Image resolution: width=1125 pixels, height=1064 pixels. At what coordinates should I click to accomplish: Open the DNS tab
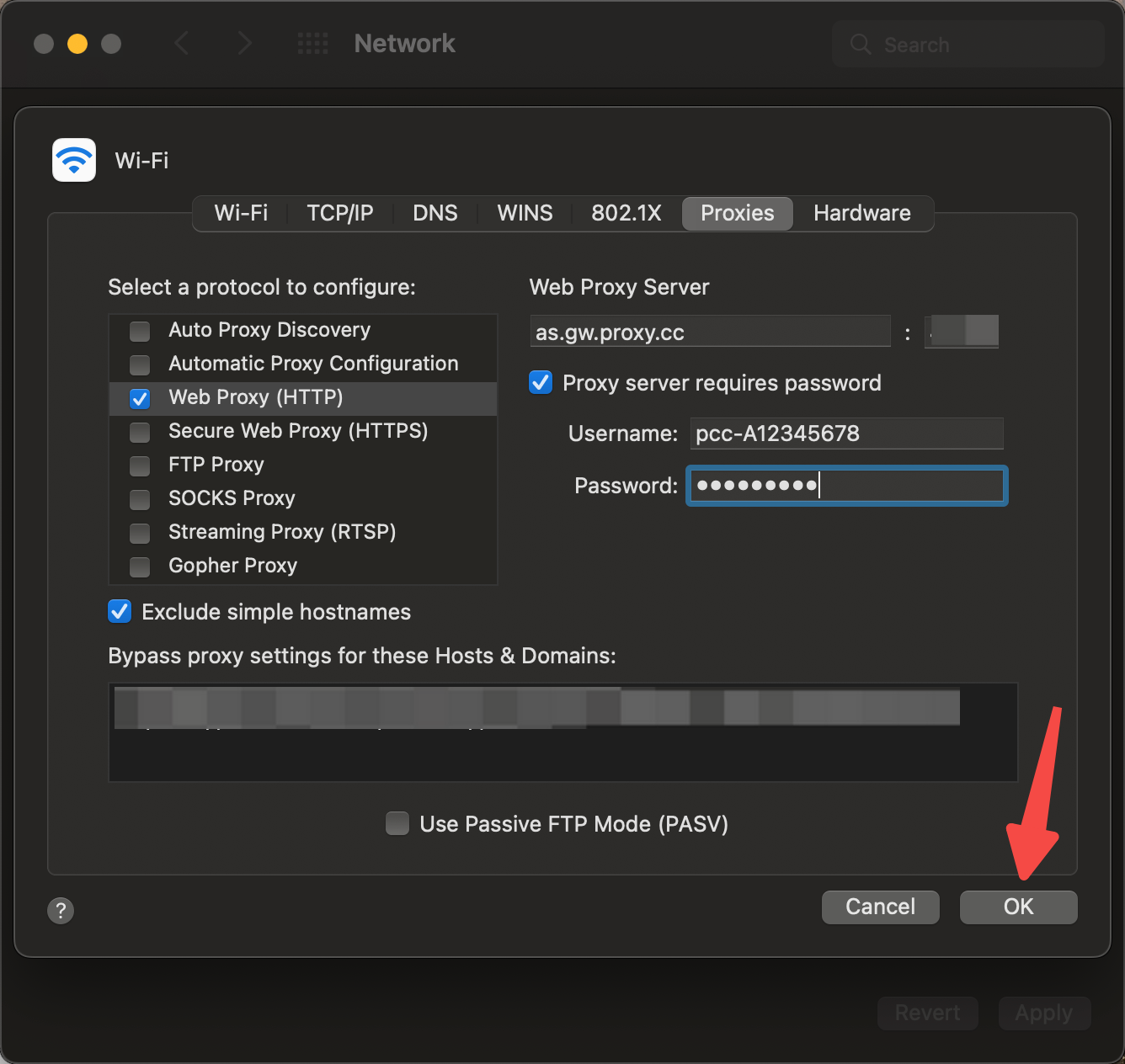pyautogui.click(x=435, y=213)
